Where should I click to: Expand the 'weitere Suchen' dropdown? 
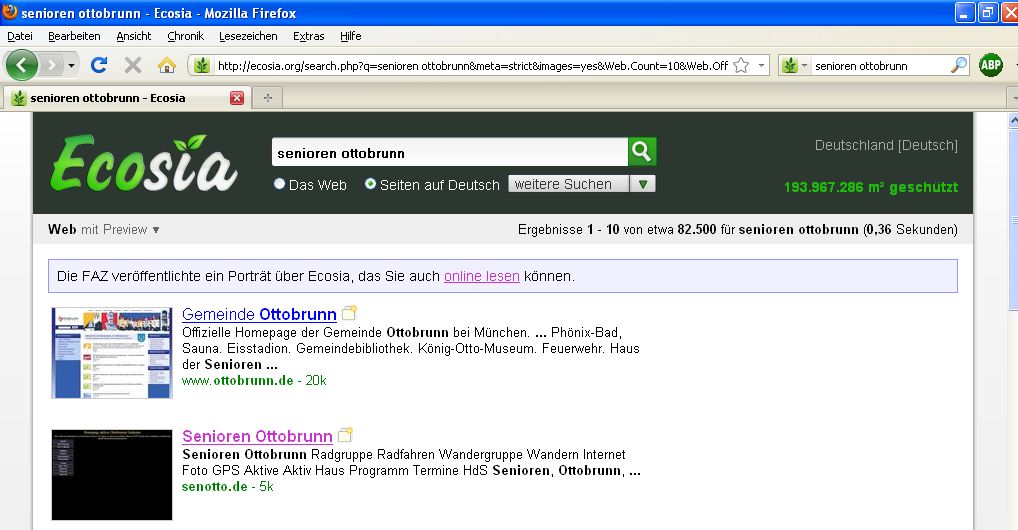pos(645,184)
